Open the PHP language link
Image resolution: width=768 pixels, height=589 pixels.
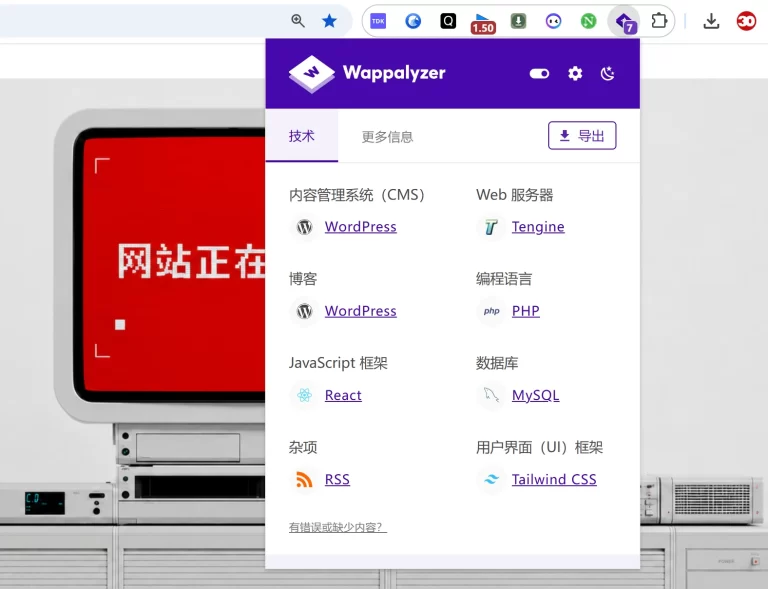(x=526, y=311)
